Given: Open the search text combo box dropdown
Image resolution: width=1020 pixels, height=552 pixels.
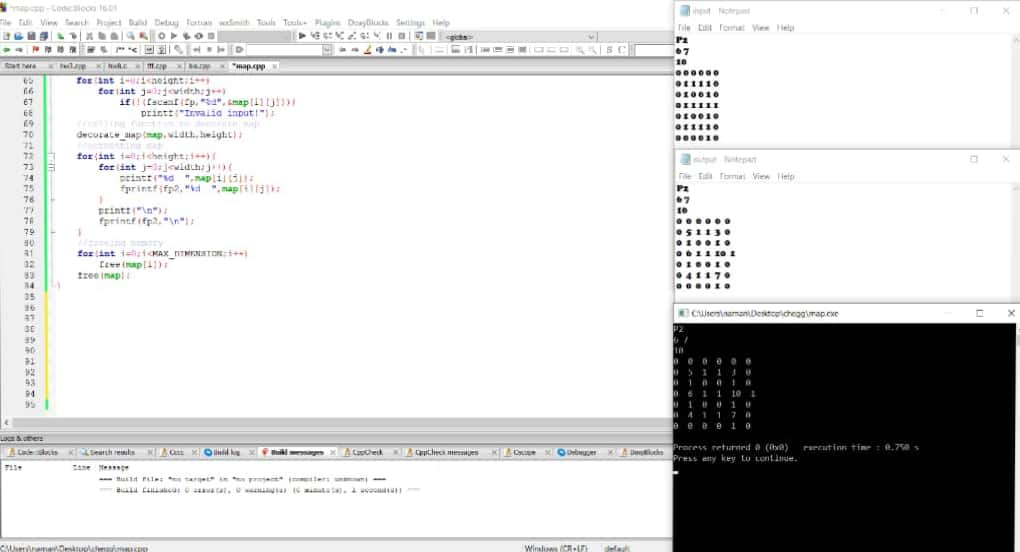Looking at the screenshot, I should pos(327,50).
